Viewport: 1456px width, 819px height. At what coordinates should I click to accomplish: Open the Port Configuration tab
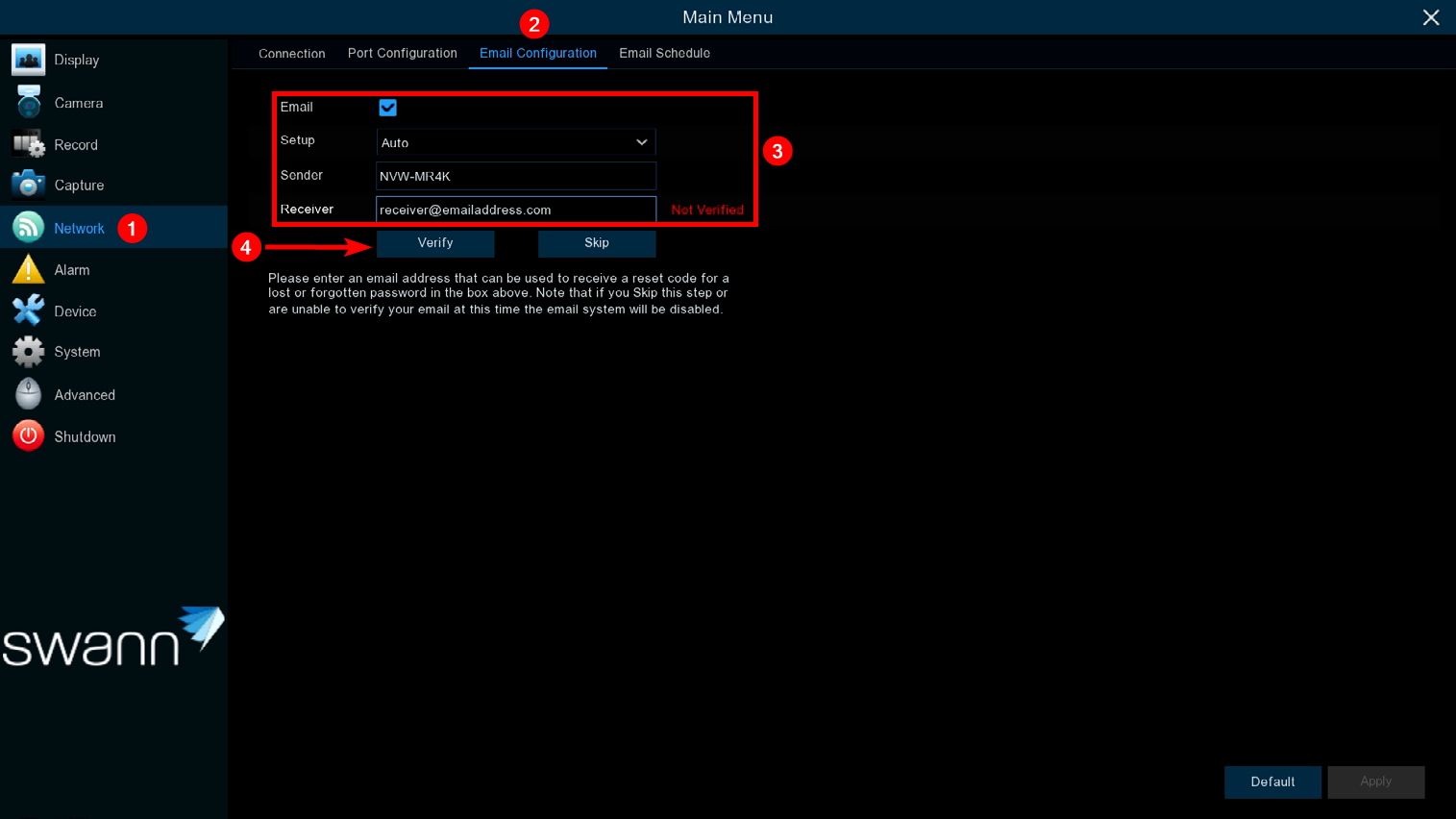coord(402,54)
